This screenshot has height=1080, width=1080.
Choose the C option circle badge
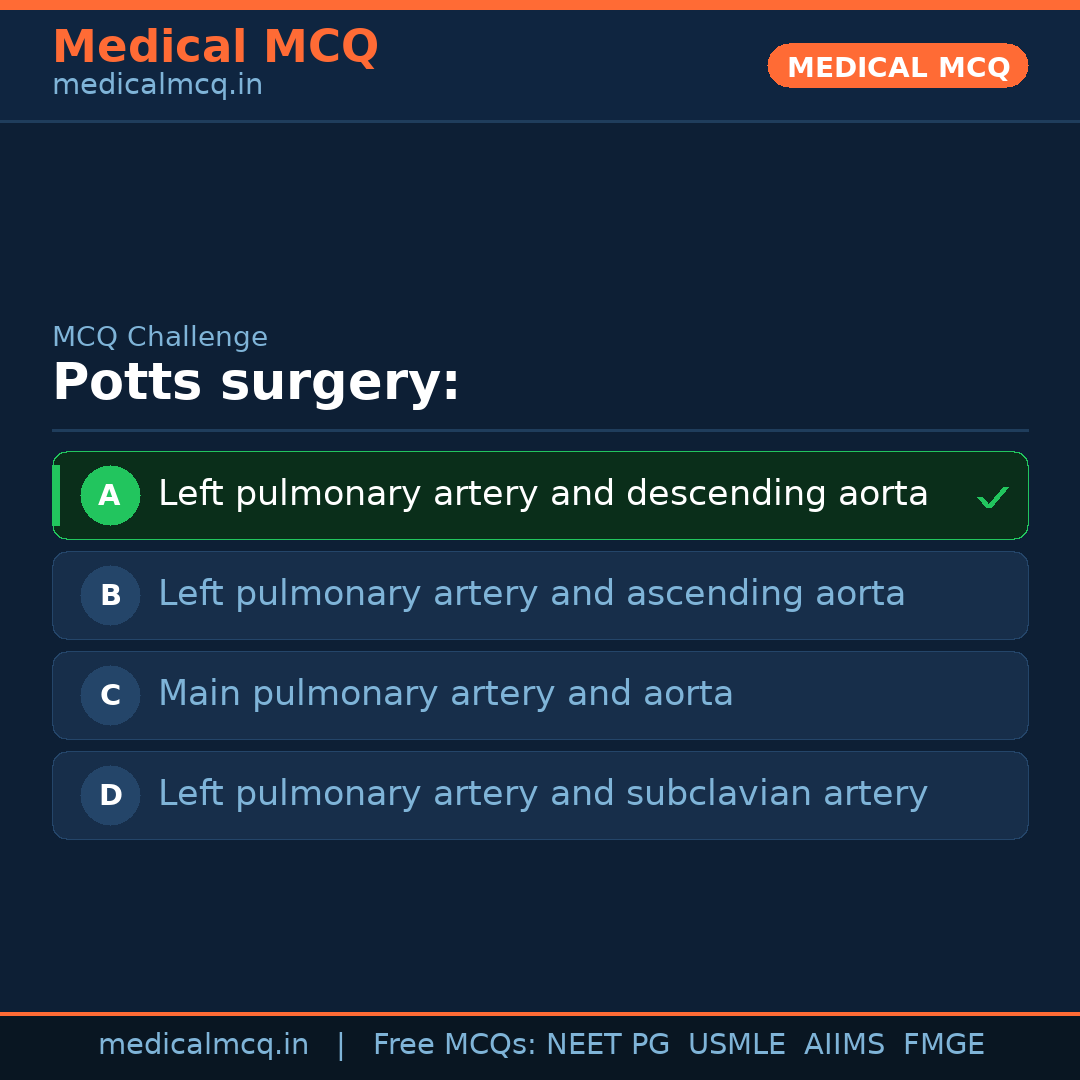tap(110, 695)
